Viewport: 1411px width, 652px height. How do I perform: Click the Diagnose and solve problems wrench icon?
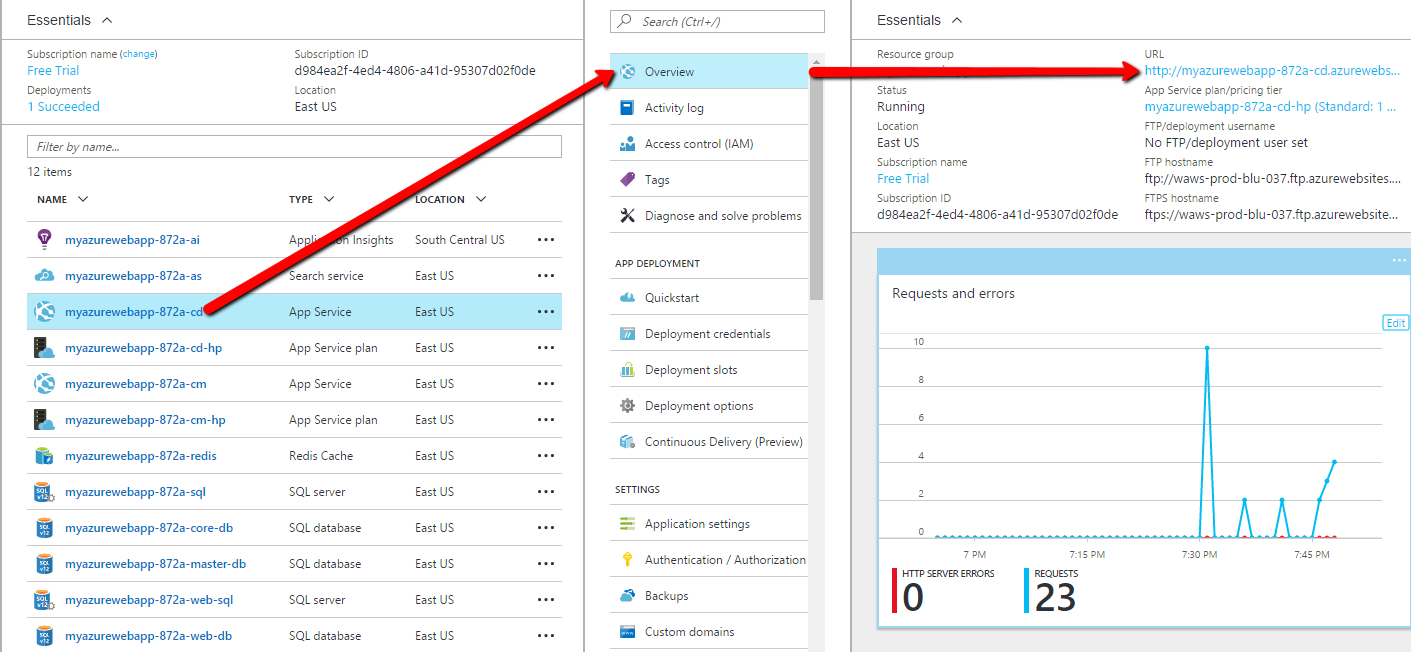[x=628, y=216]
